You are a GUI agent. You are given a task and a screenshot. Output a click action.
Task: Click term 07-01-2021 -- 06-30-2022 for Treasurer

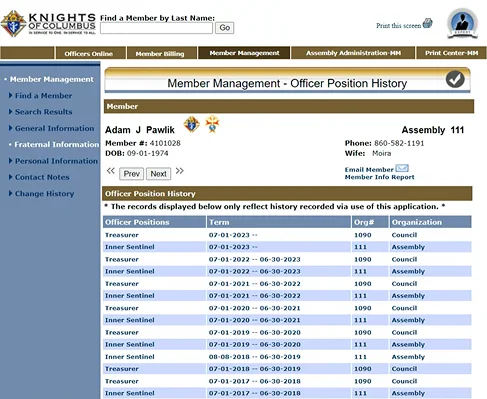pos(255,284)
